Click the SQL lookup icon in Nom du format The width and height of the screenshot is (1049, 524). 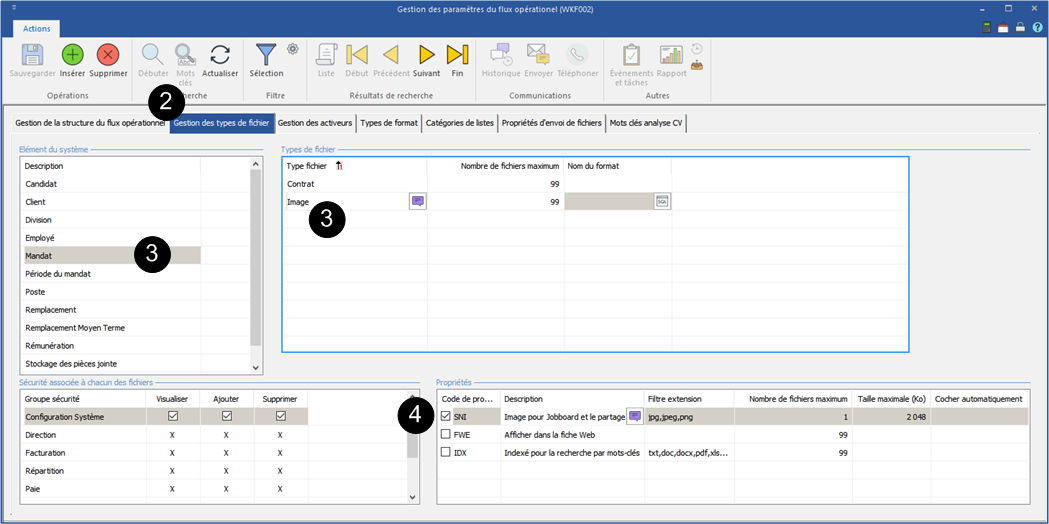[661, 201]
